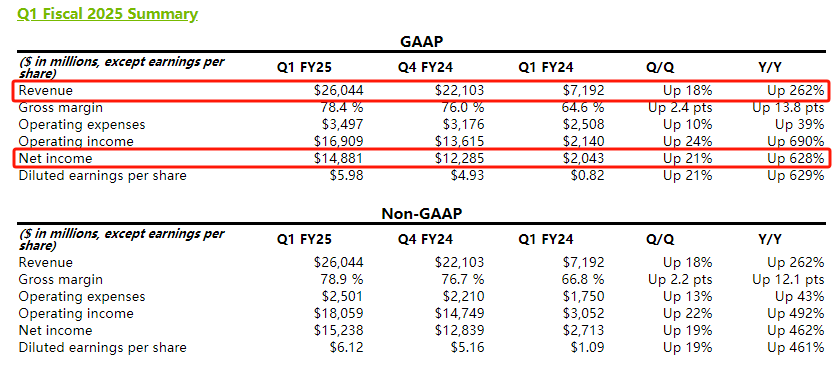Click the GAAP Y/Y Up 262% cell
834x365 pixels.
795,90
